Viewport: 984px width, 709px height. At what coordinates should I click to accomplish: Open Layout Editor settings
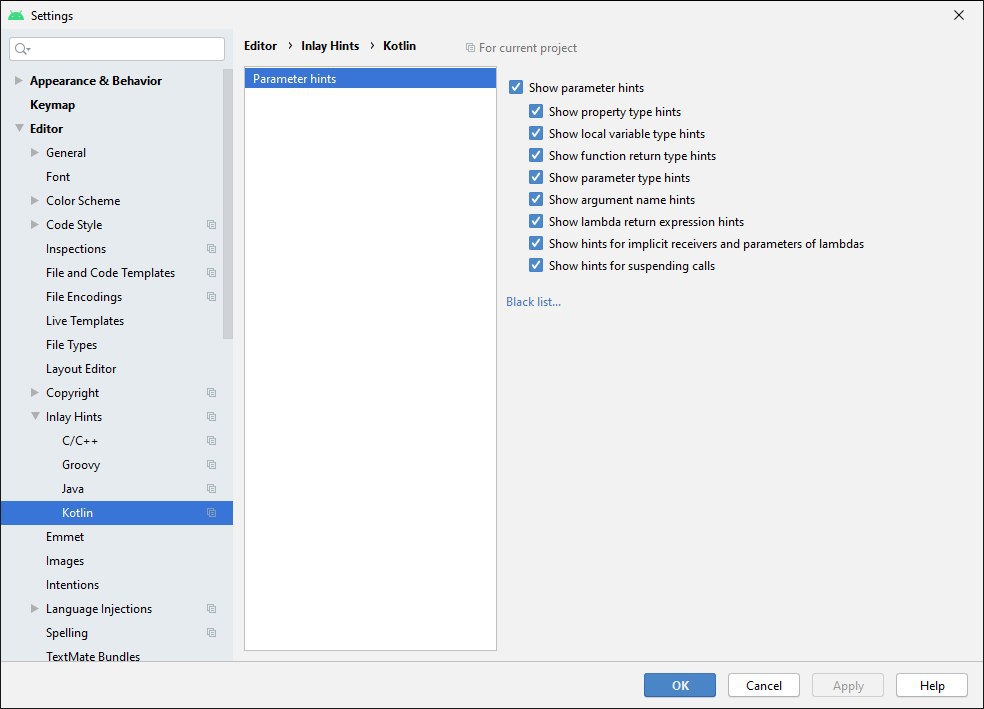(81, 369)
